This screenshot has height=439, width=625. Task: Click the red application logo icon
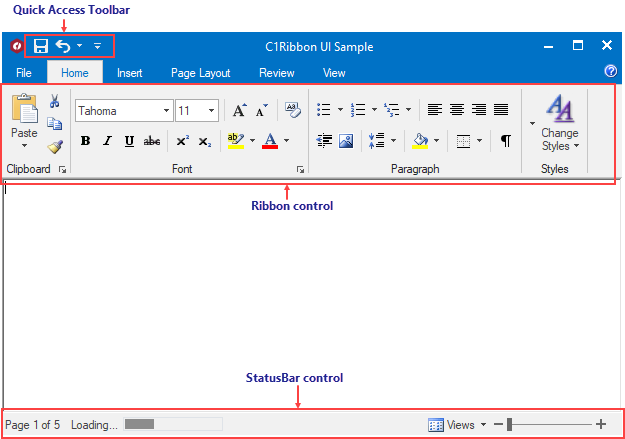pos(16,46)
